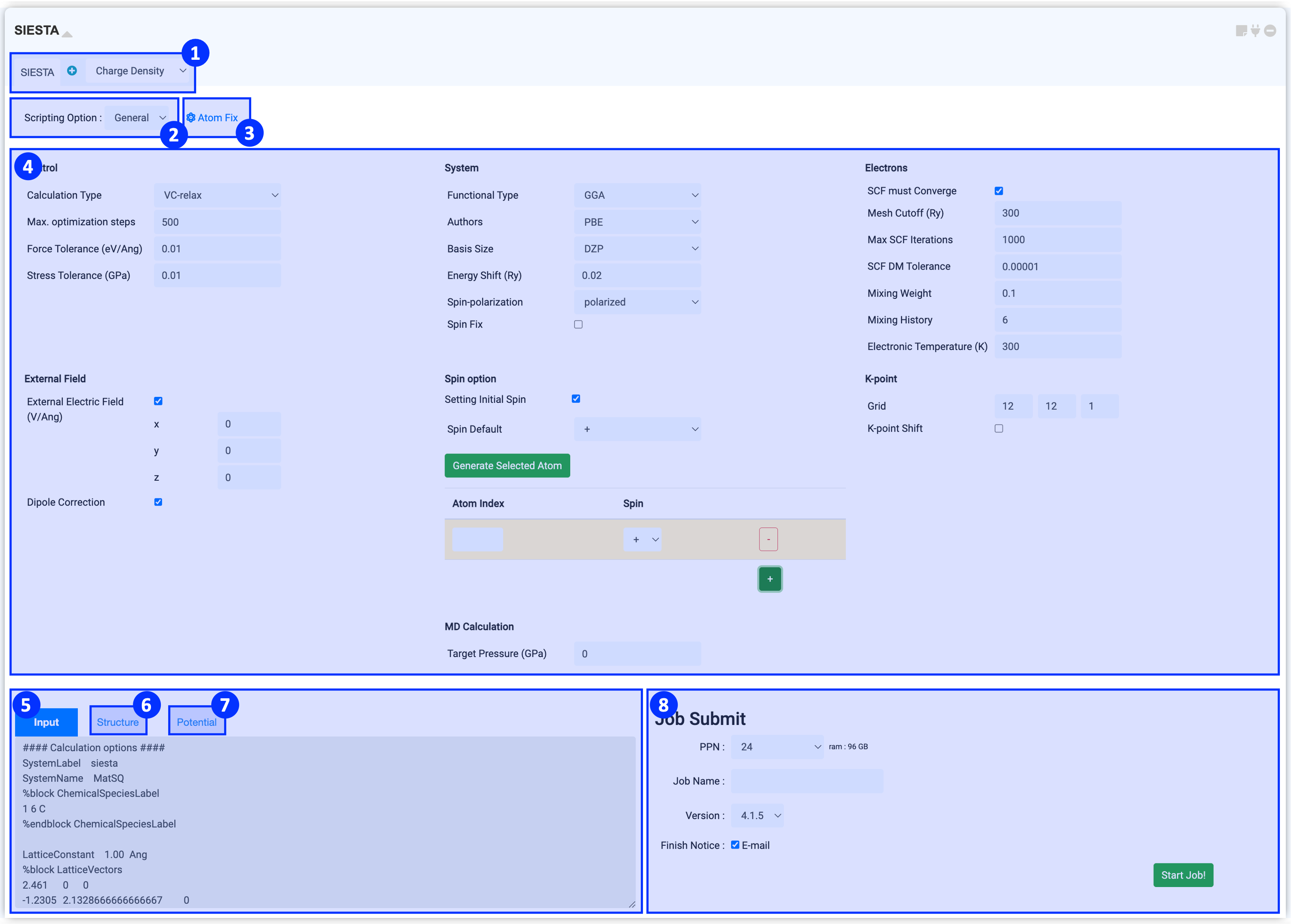Click the blue plus icon beside SIESTA
Viewport: 1291px width, 924px height.
[x=72, y=71]
